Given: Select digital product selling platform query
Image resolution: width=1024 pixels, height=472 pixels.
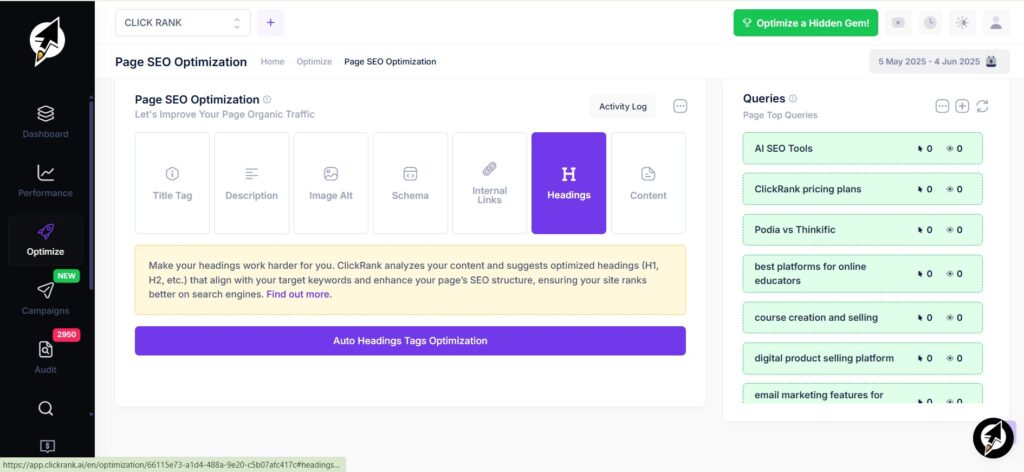Looking at the screenshot, I should 863,358.
